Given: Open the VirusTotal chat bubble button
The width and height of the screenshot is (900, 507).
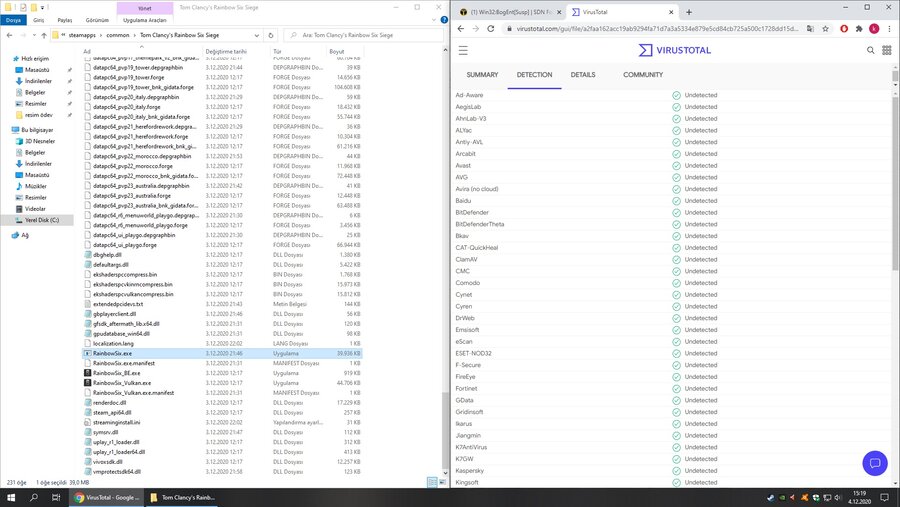Looking at the screenshot, I should [x=875, y=463].
